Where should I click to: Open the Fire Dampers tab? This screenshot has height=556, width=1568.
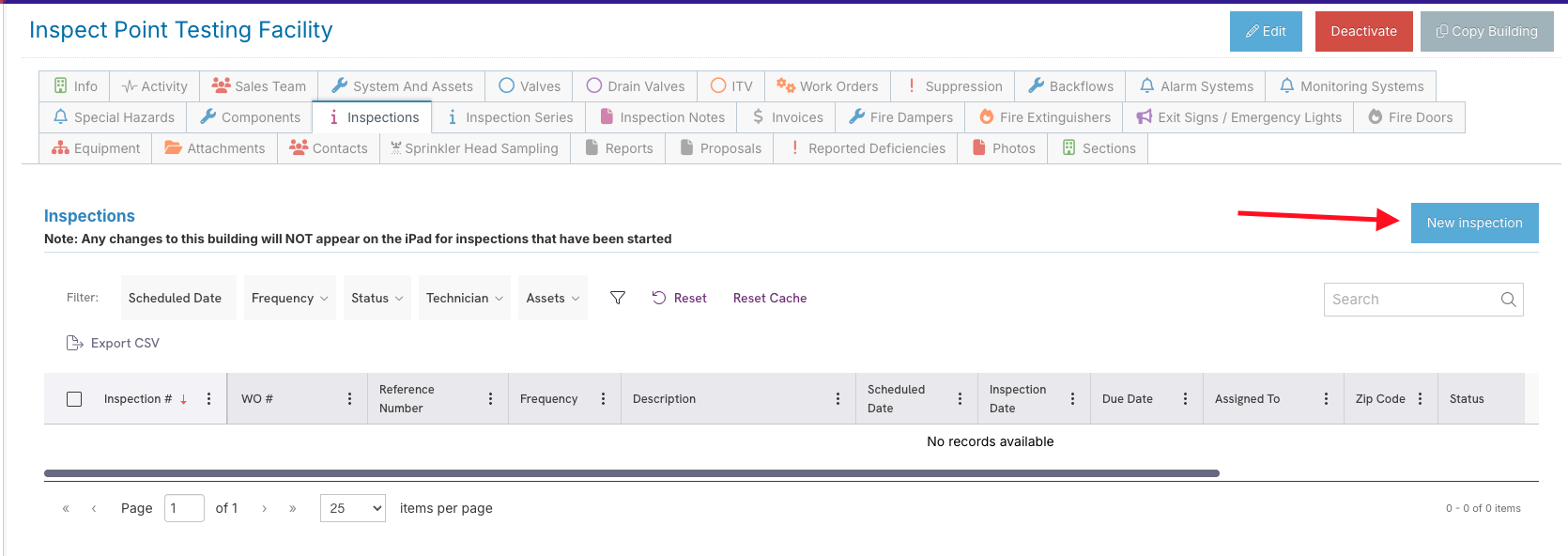(900, 117)
